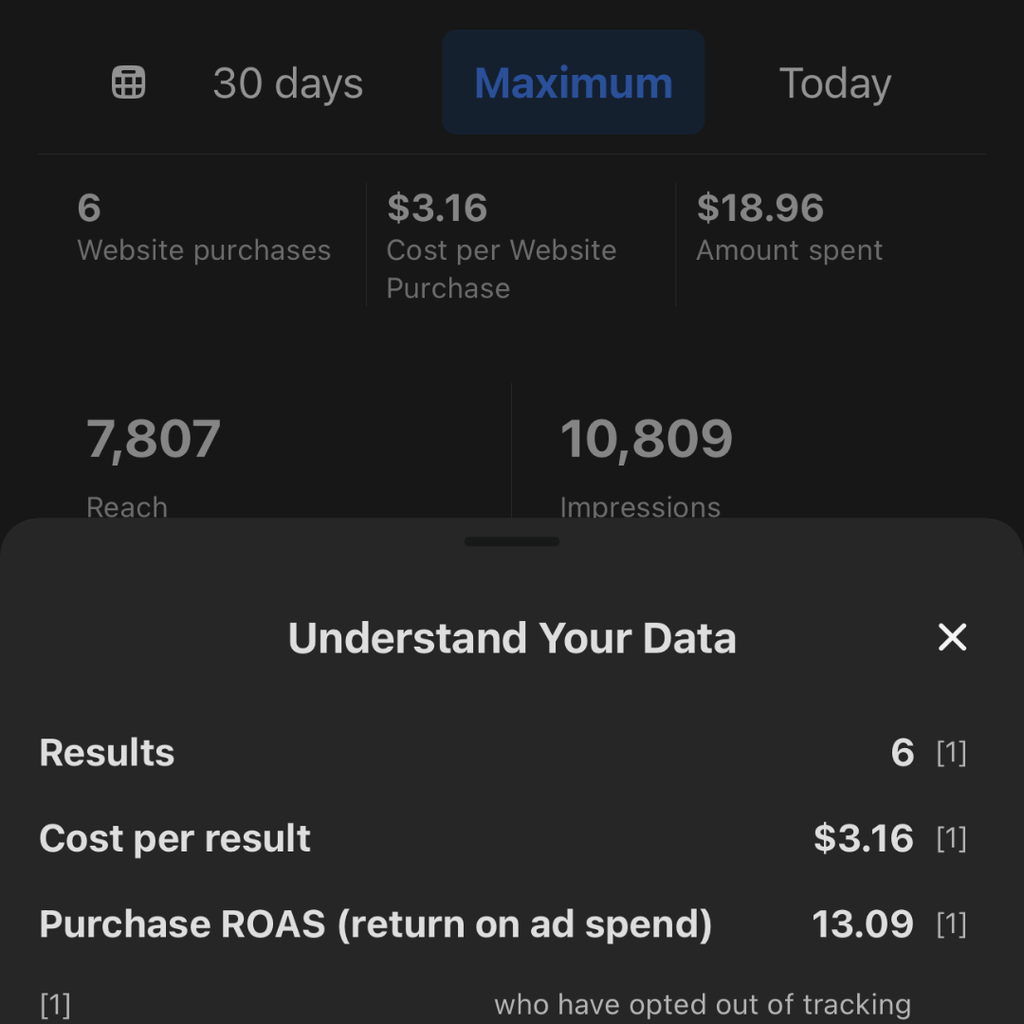Tap the Understand Your Data title
This screenshot has width=1024, height=1024.
coord(512,638)
